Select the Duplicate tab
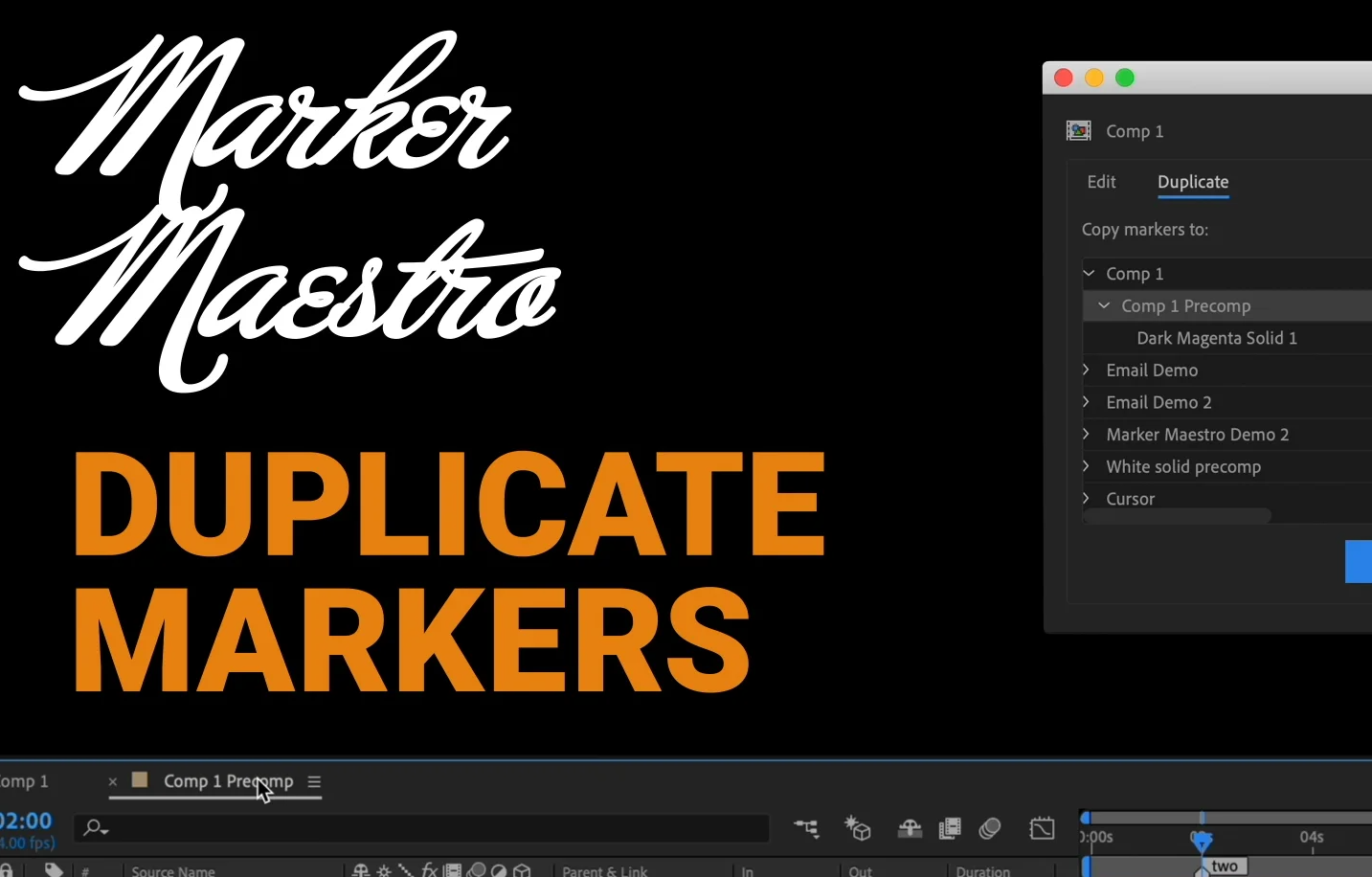 1193,182
